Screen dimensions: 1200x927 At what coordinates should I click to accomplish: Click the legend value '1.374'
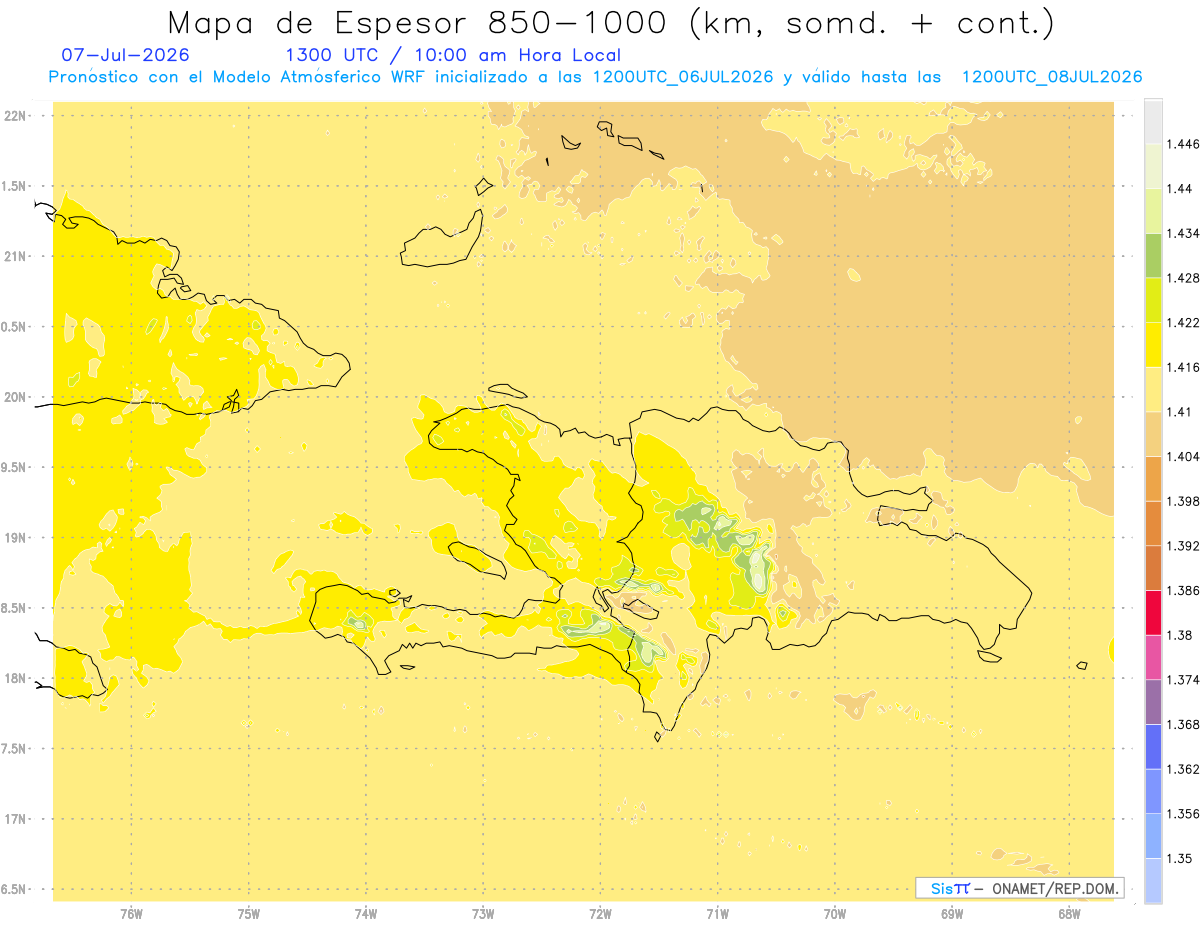tap(1185, 680)
